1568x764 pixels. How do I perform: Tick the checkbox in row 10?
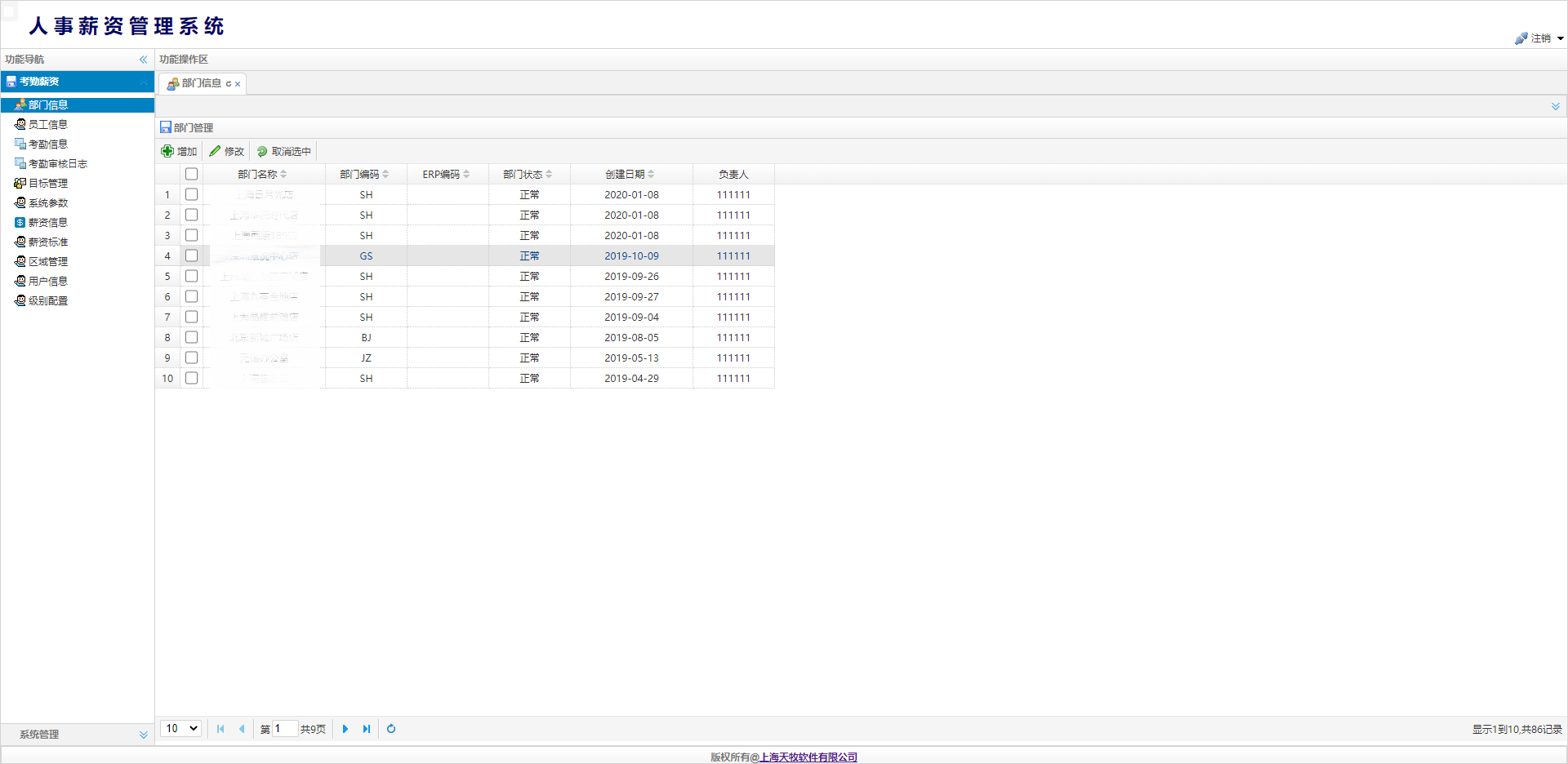(x=191, y=378)
